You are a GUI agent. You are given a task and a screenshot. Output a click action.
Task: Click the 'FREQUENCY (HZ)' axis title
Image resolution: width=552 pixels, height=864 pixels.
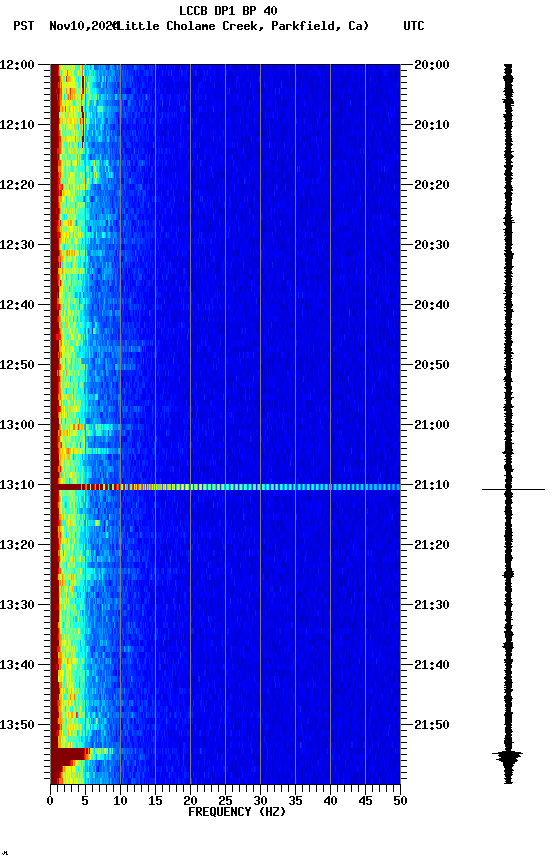coord(237,812)
